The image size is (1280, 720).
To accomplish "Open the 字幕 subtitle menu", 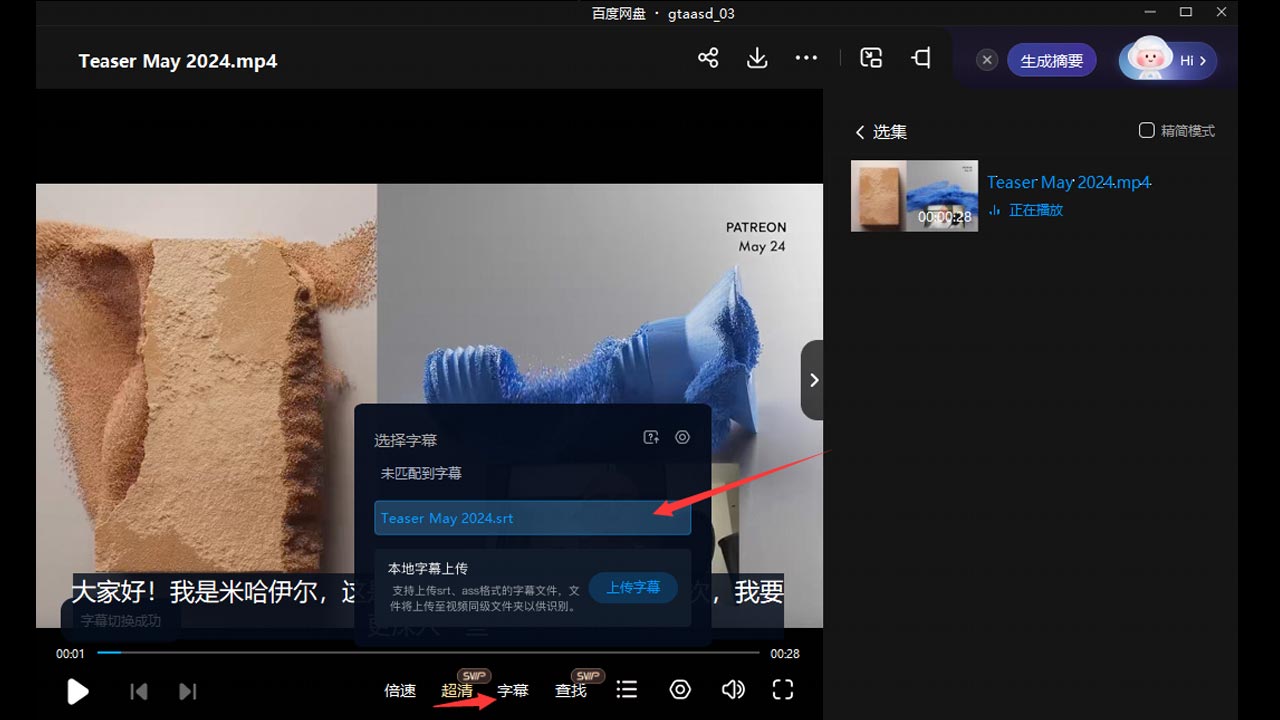I will coord(513,690).
